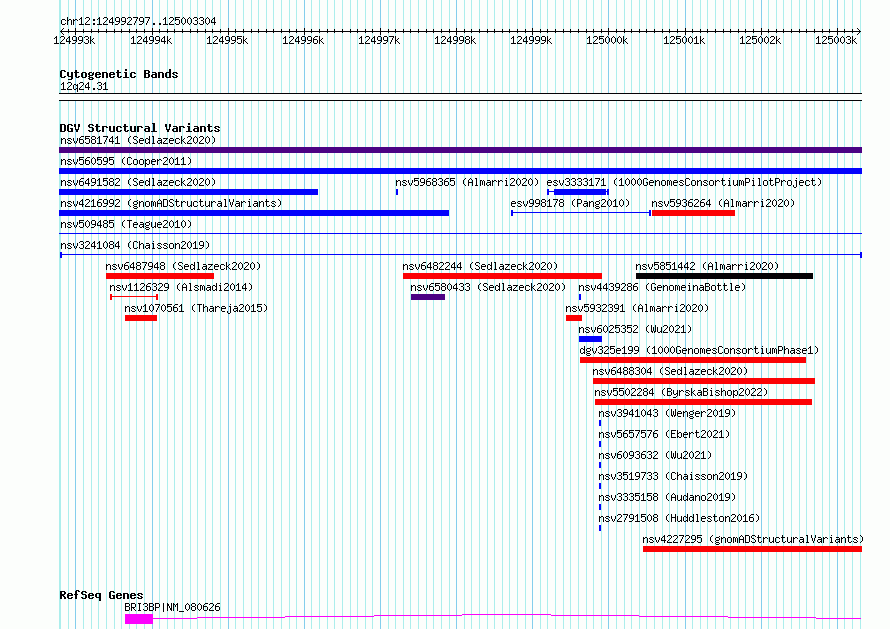The height and width of the screenshot is (629, 890).
Task: Click the BRI3BP|NM_080626 gene label
Action: pos(173,607)
